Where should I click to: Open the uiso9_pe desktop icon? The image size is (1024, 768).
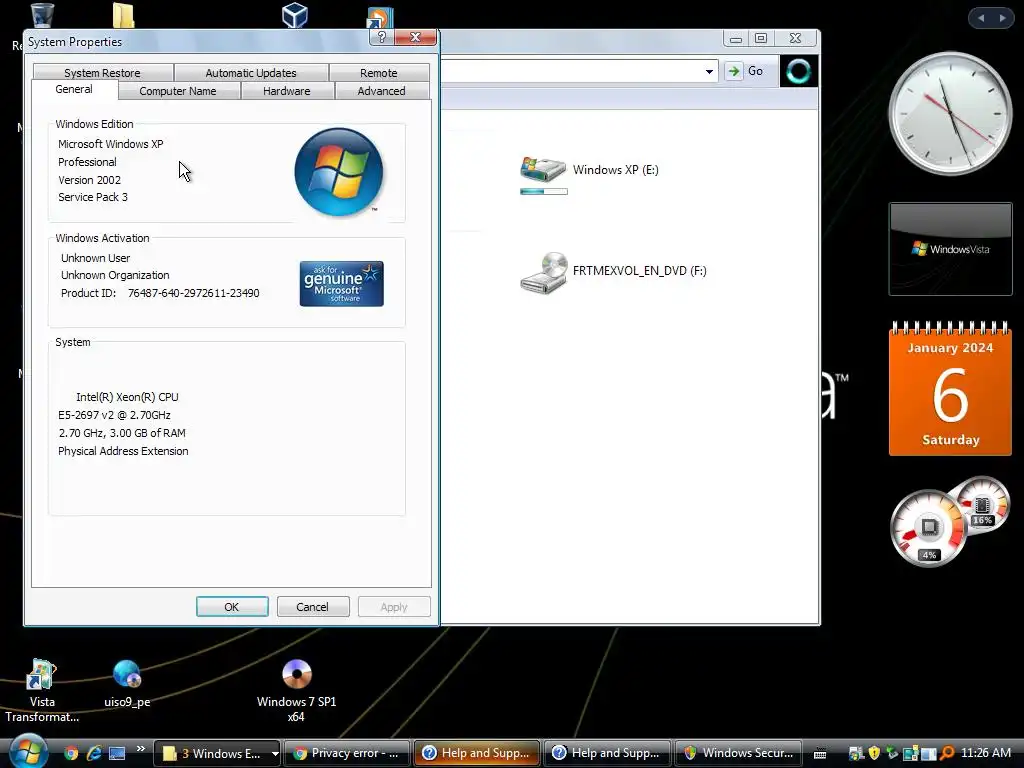click(127, 684)
